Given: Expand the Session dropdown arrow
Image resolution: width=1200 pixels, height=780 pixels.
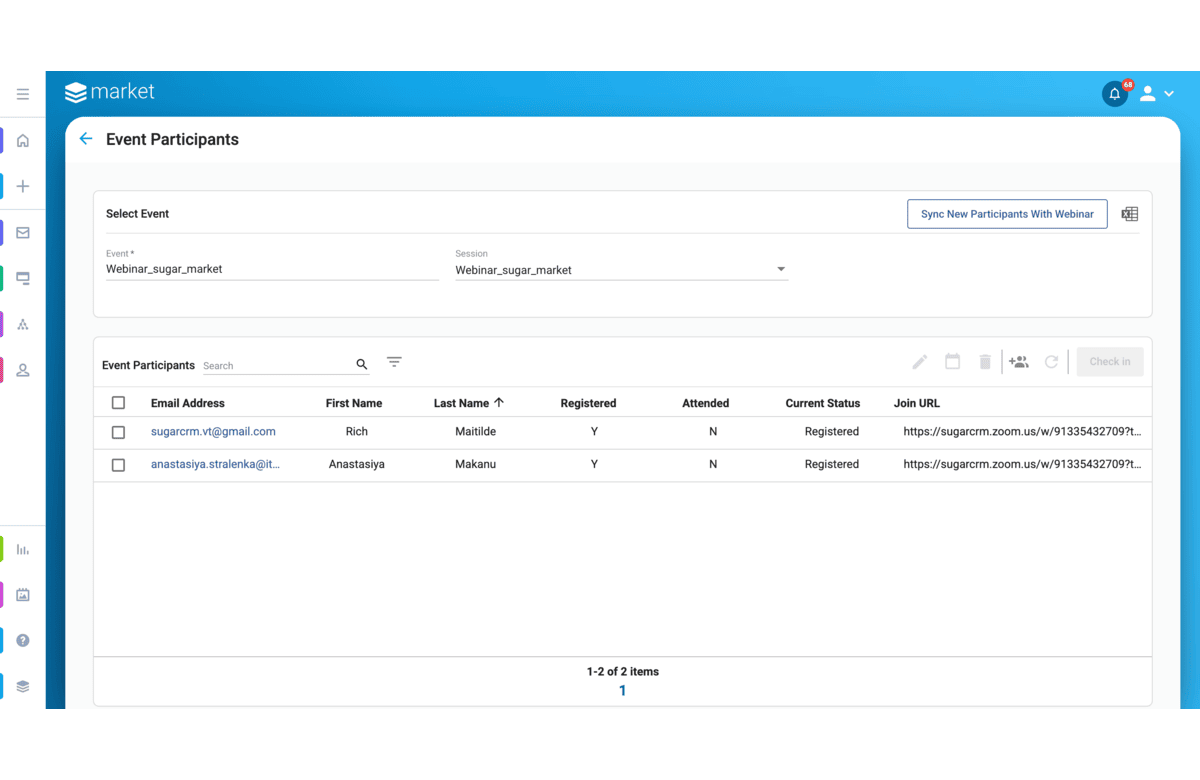Looking at the screenshot, I should pos(781,269).
